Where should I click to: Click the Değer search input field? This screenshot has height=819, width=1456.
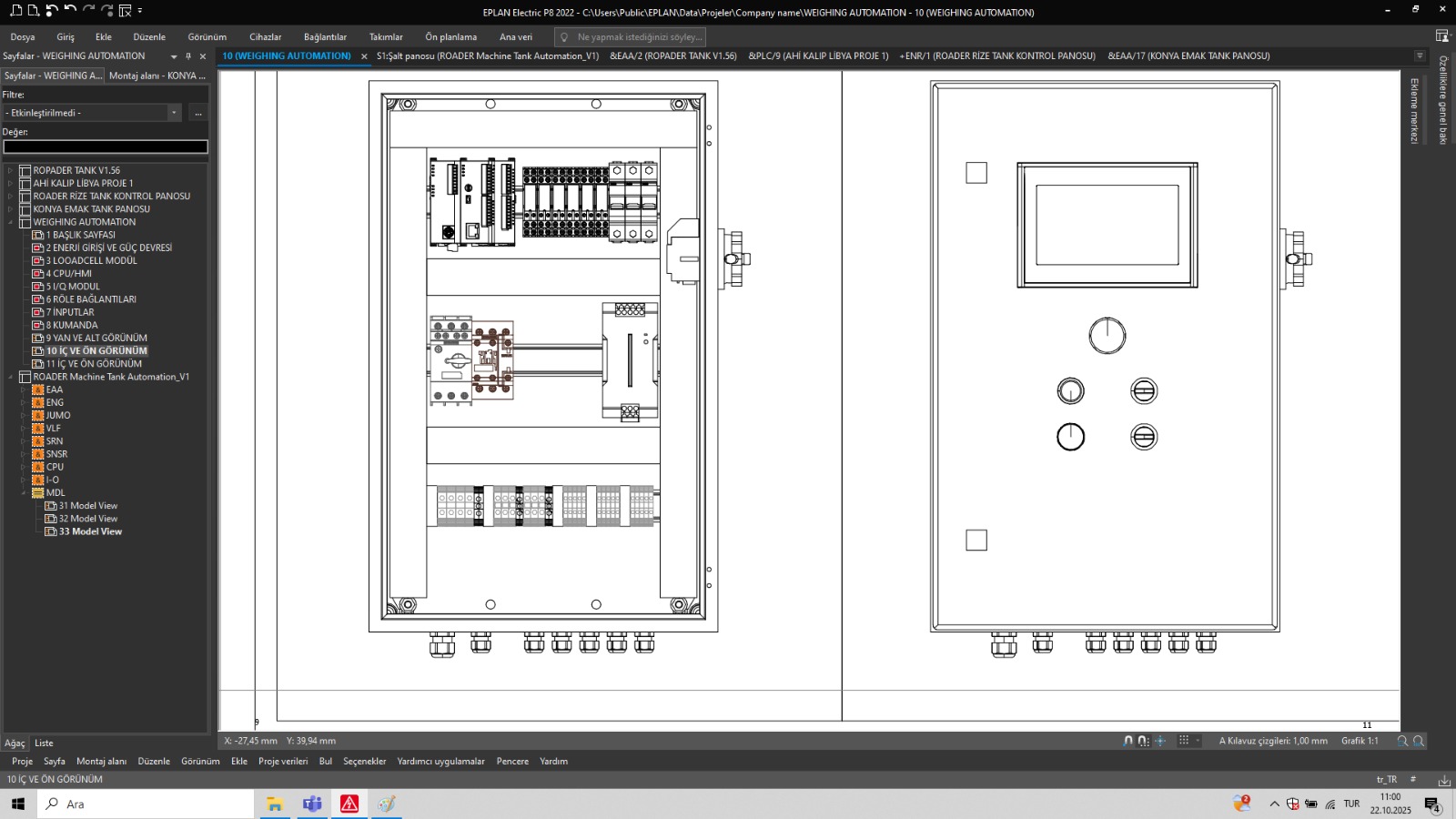[x=106, y=147]
